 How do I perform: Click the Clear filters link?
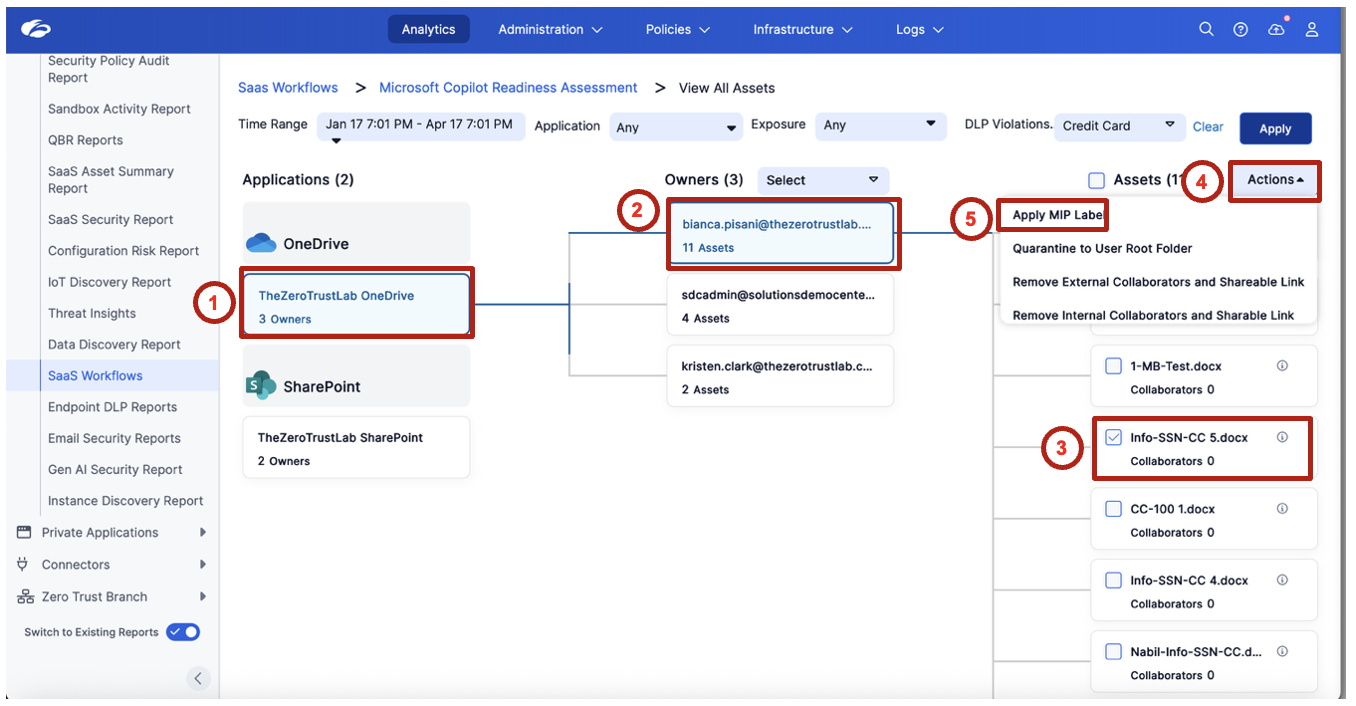(x=1208, y=127)
